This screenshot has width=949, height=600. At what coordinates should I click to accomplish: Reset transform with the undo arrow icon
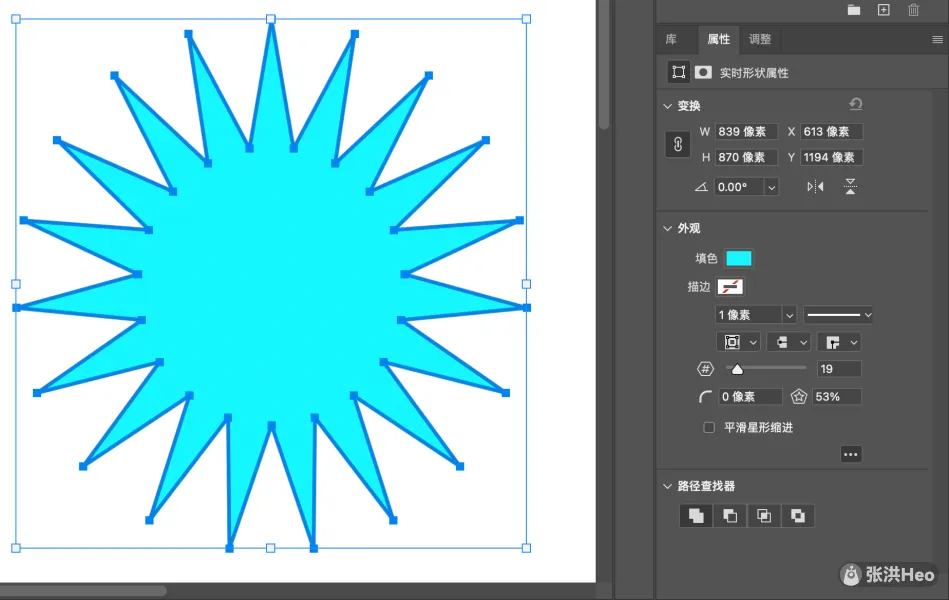pos(855,104)
